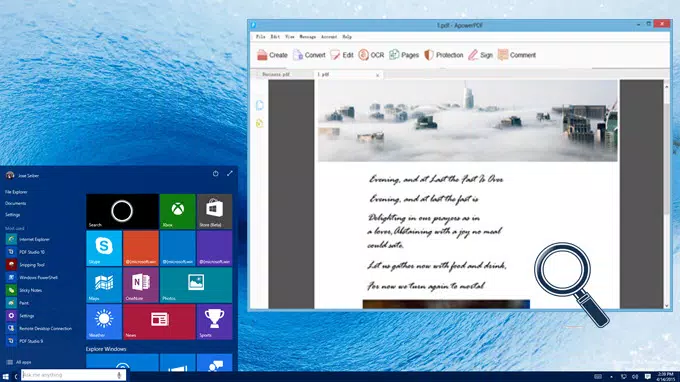This screenshot has width=680, height=382.
Task: Click the microphone icon in search box
Action: point(119,375)
